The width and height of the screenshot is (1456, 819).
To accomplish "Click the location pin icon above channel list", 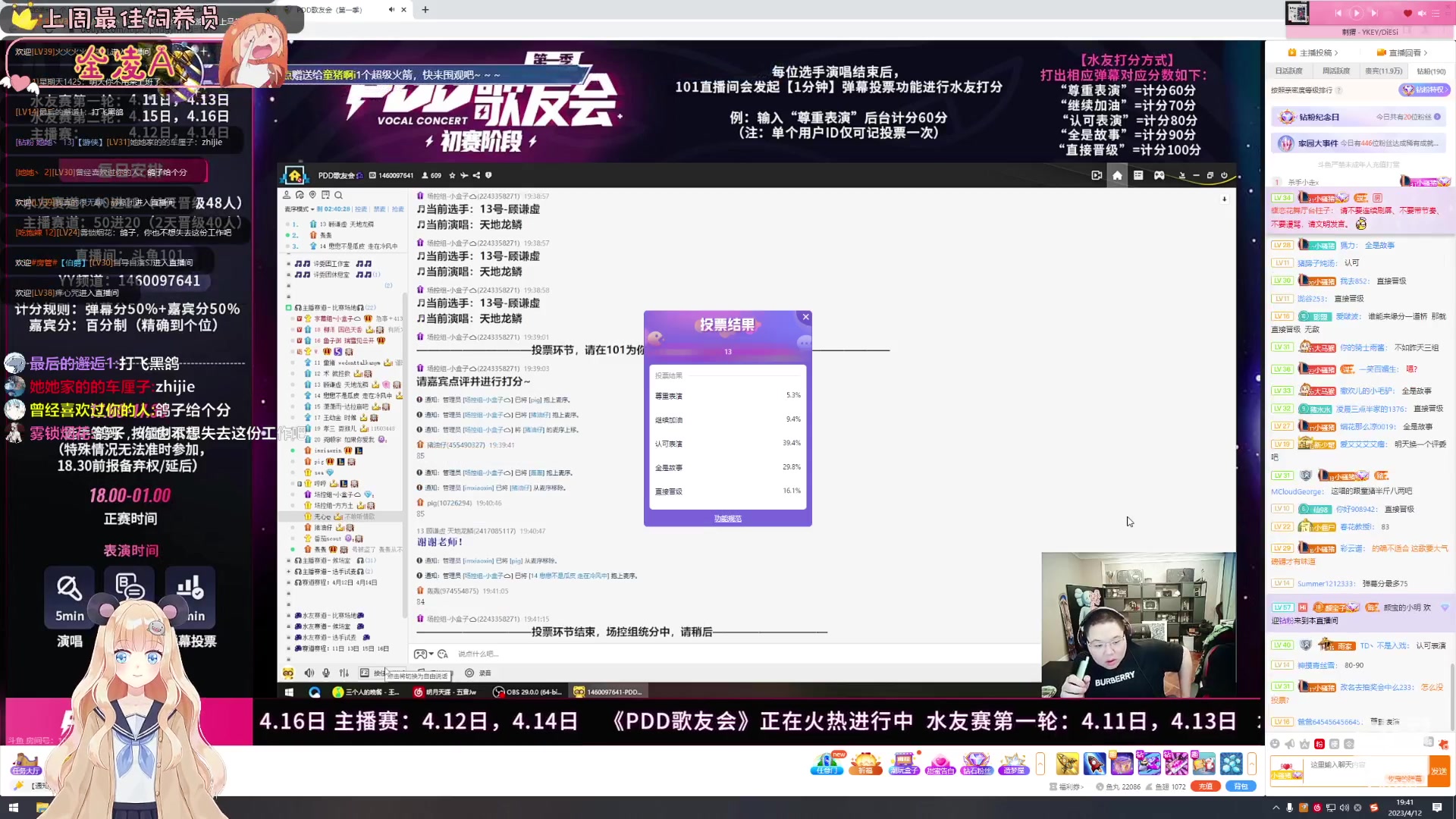I will pos(312,195).
